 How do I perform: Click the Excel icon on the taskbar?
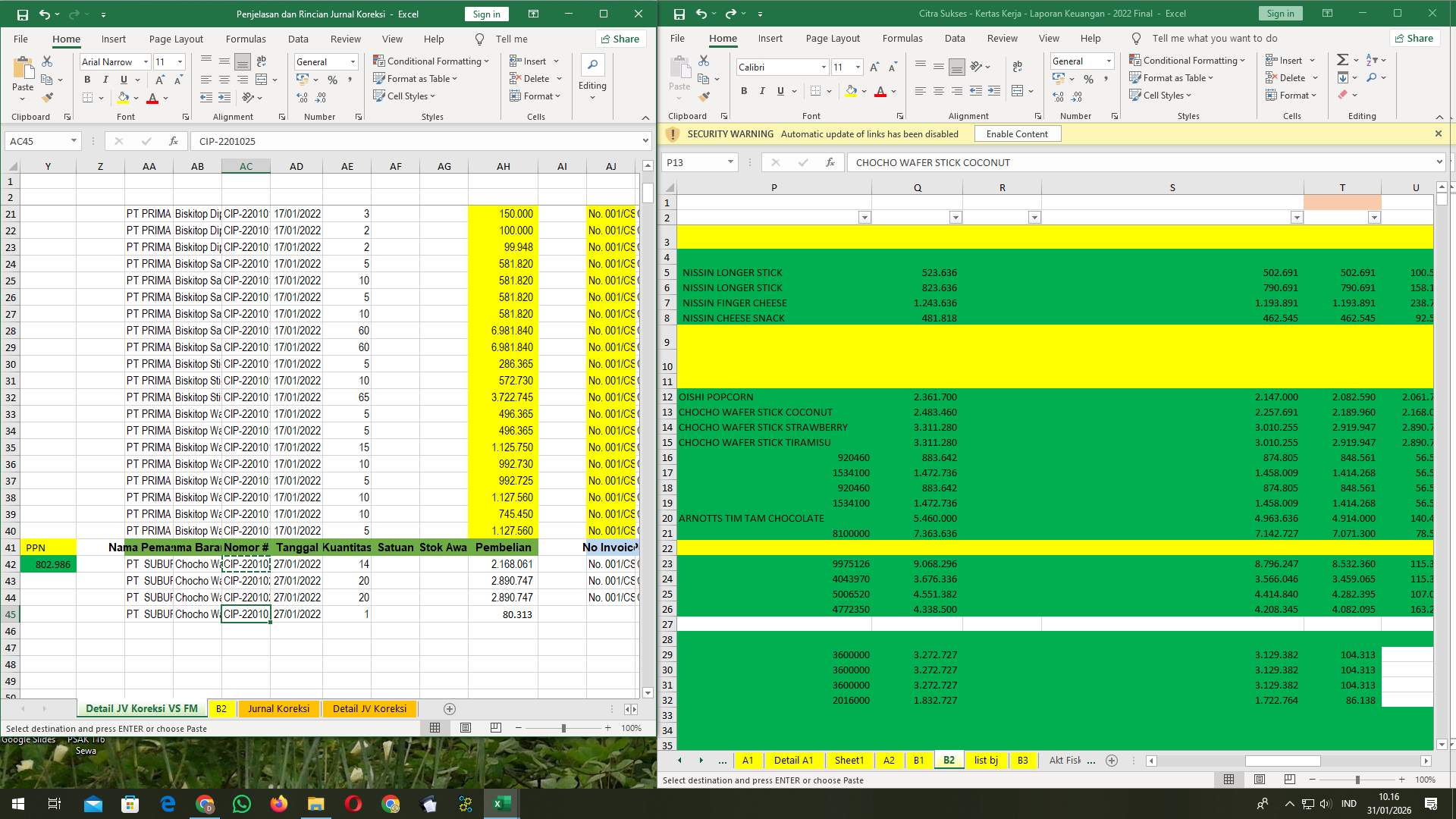pyautogui.click(x=500, y=803)
